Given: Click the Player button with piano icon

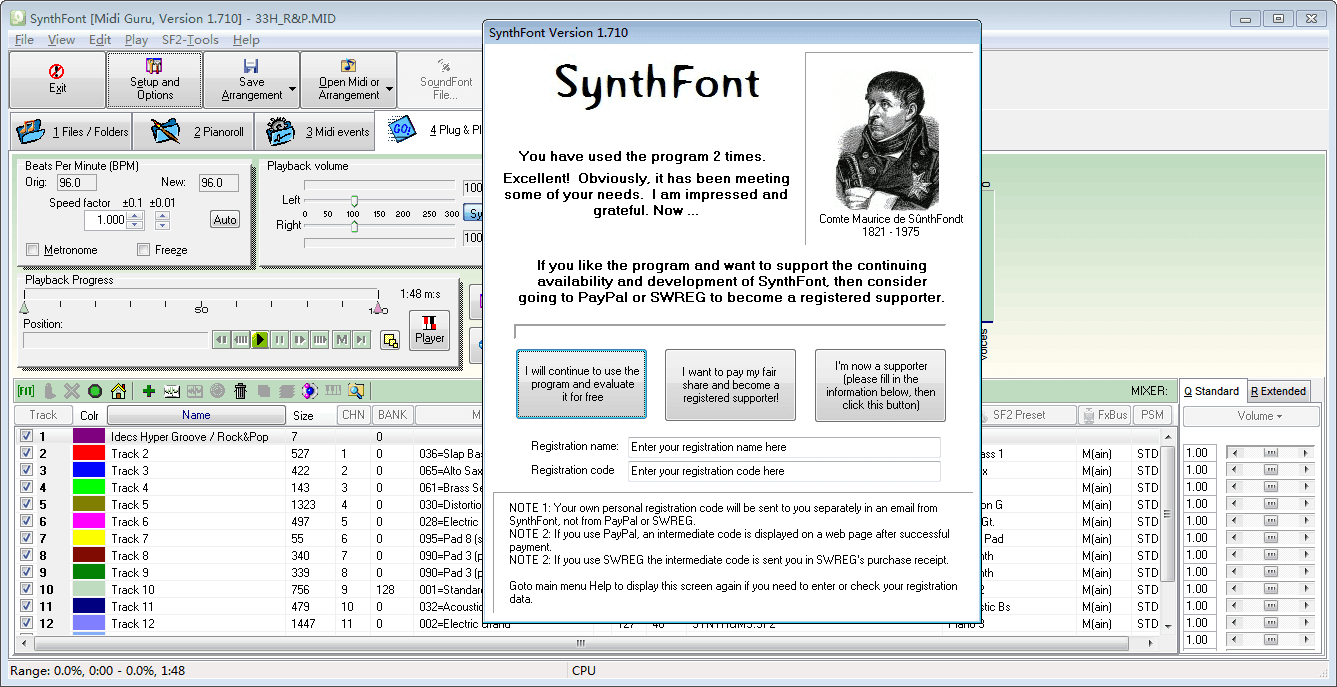Looking at the screenshot, I should tap(429, 330).
